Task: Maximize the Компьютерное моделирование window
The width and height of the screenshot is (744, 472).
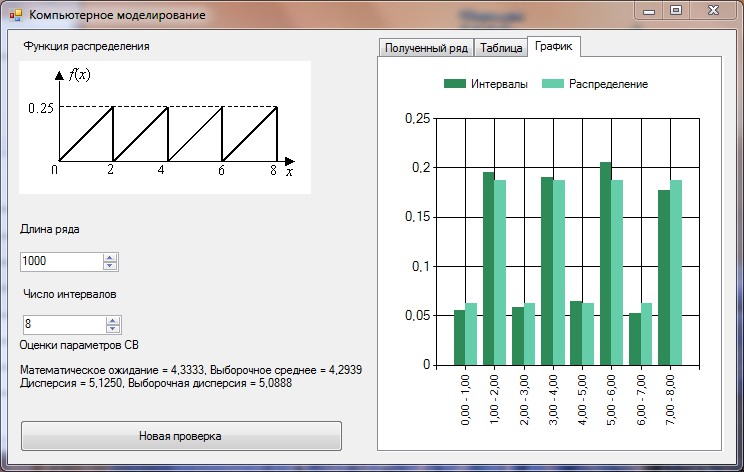Action: click(x=676, y=11)
